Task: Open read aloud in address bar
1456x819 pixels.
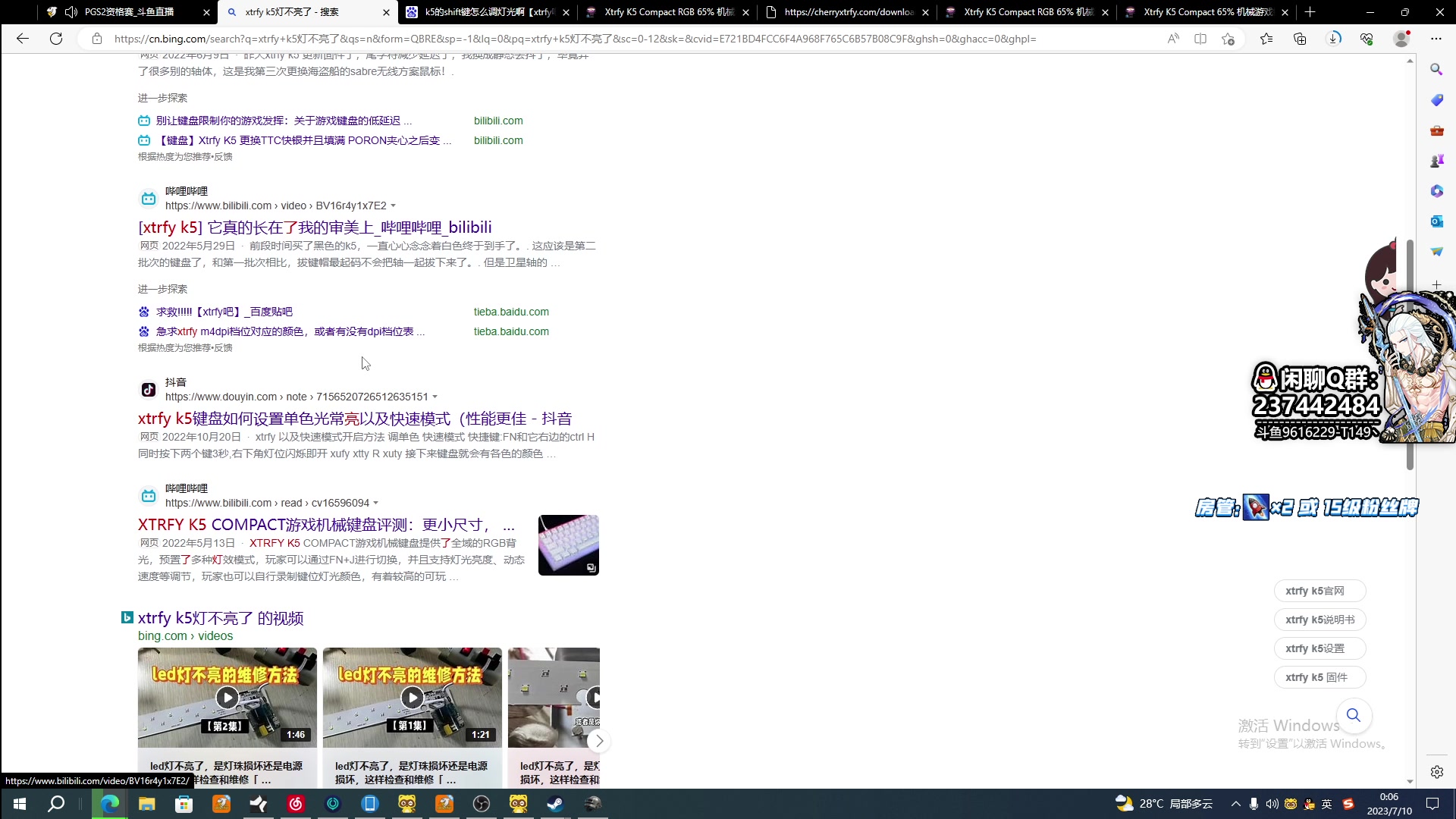Action: 1173,39
